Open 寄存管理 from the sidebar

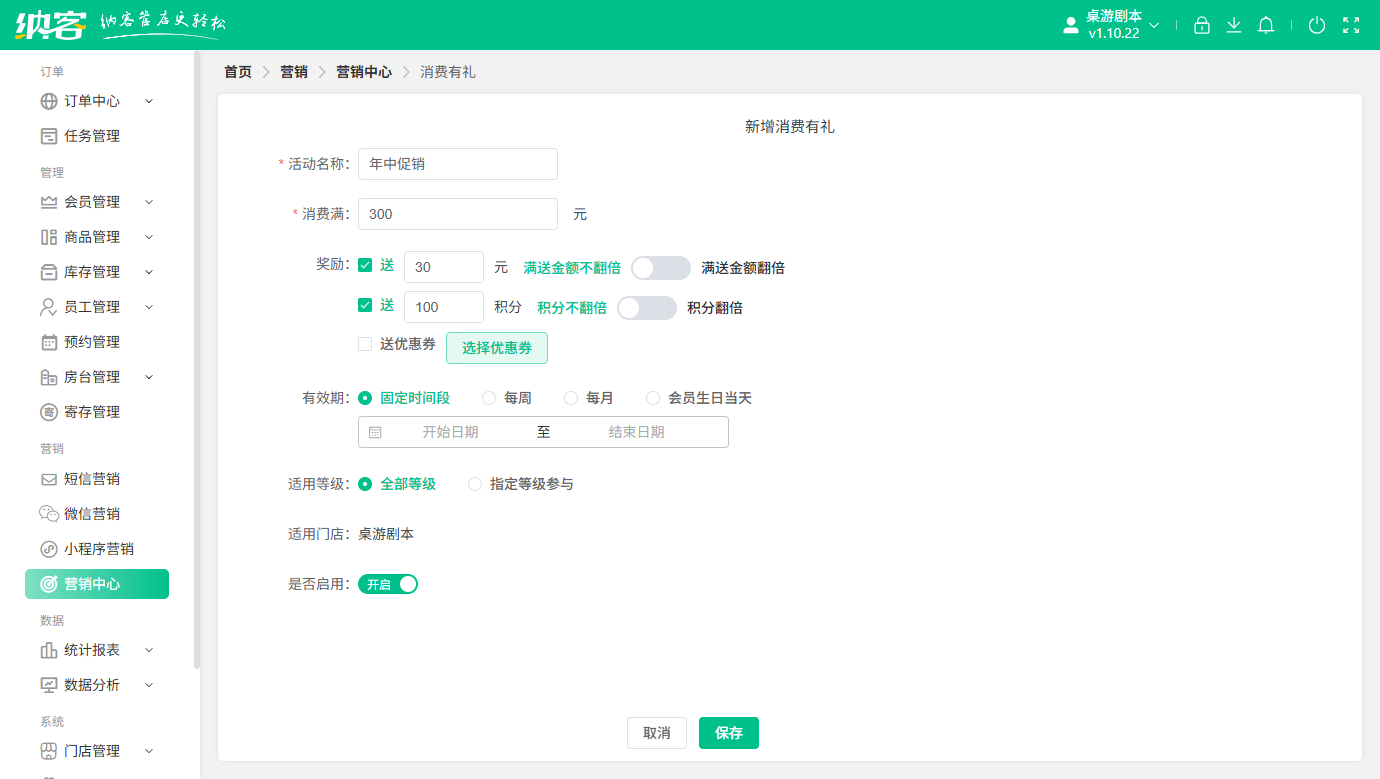tap(89, 411)
